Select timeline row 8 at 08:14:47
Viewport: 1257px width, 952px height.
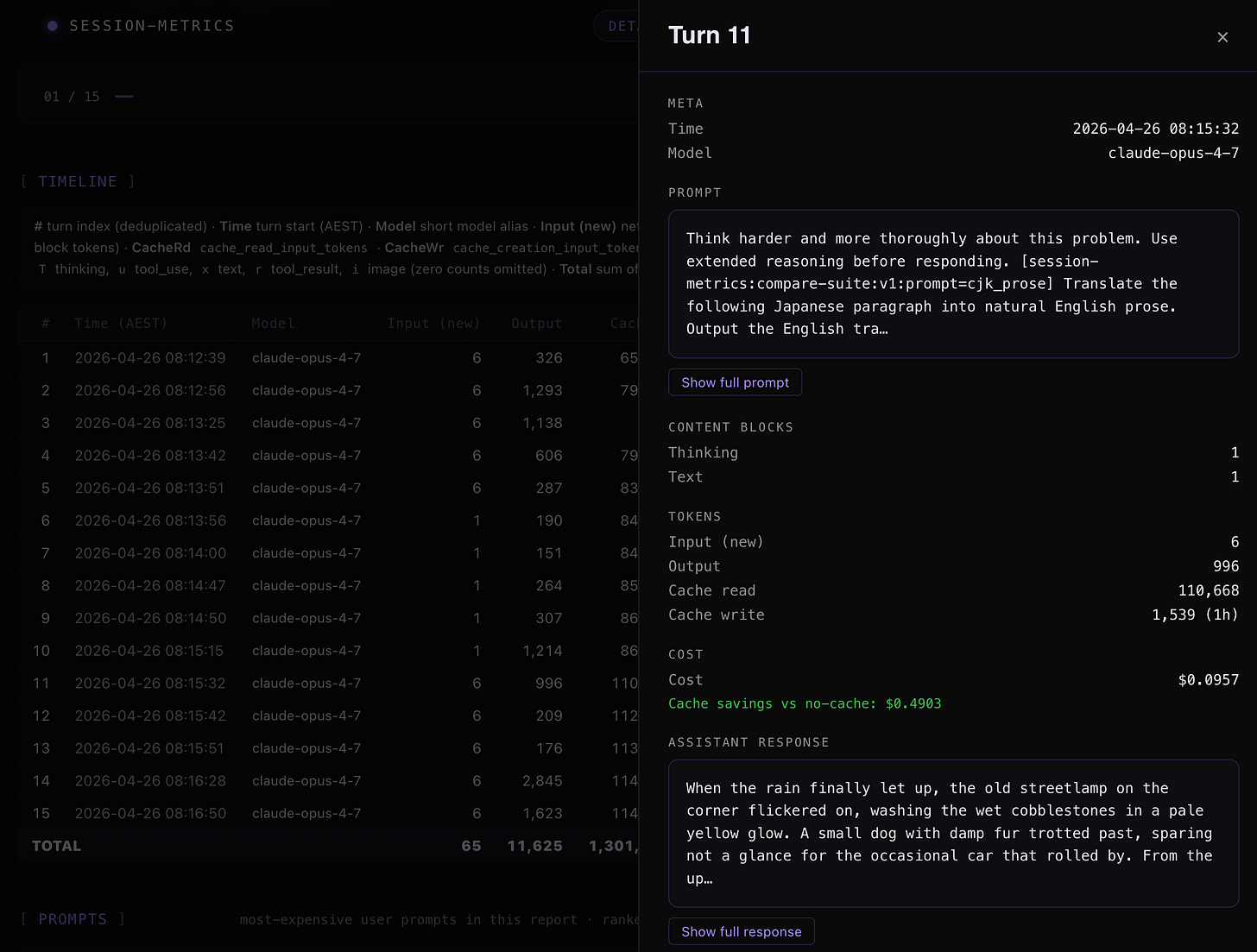(329, 586)
